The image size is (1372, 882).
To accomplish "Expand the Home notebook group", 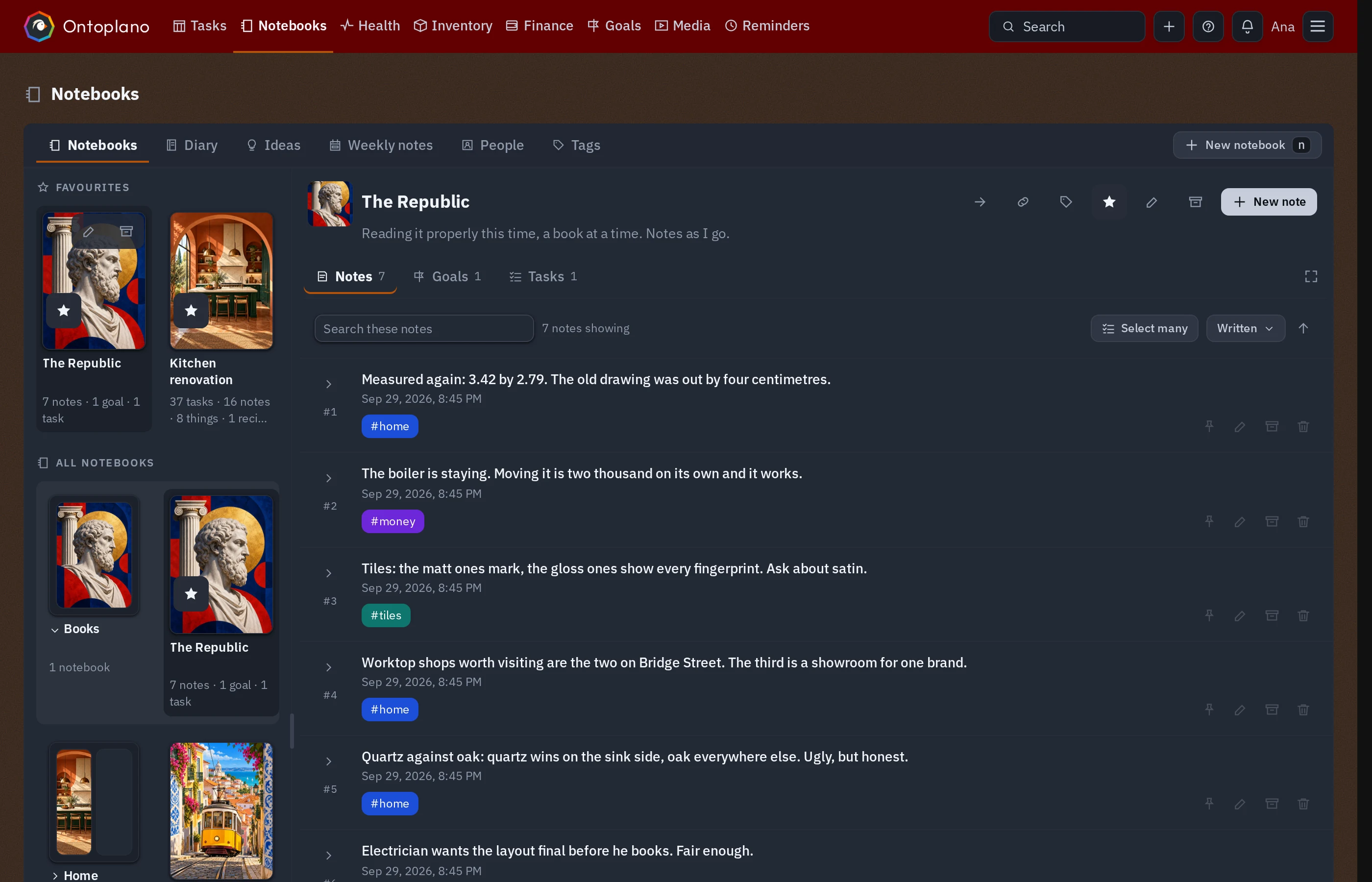I will pyautogui.click(x=54, y=876).
